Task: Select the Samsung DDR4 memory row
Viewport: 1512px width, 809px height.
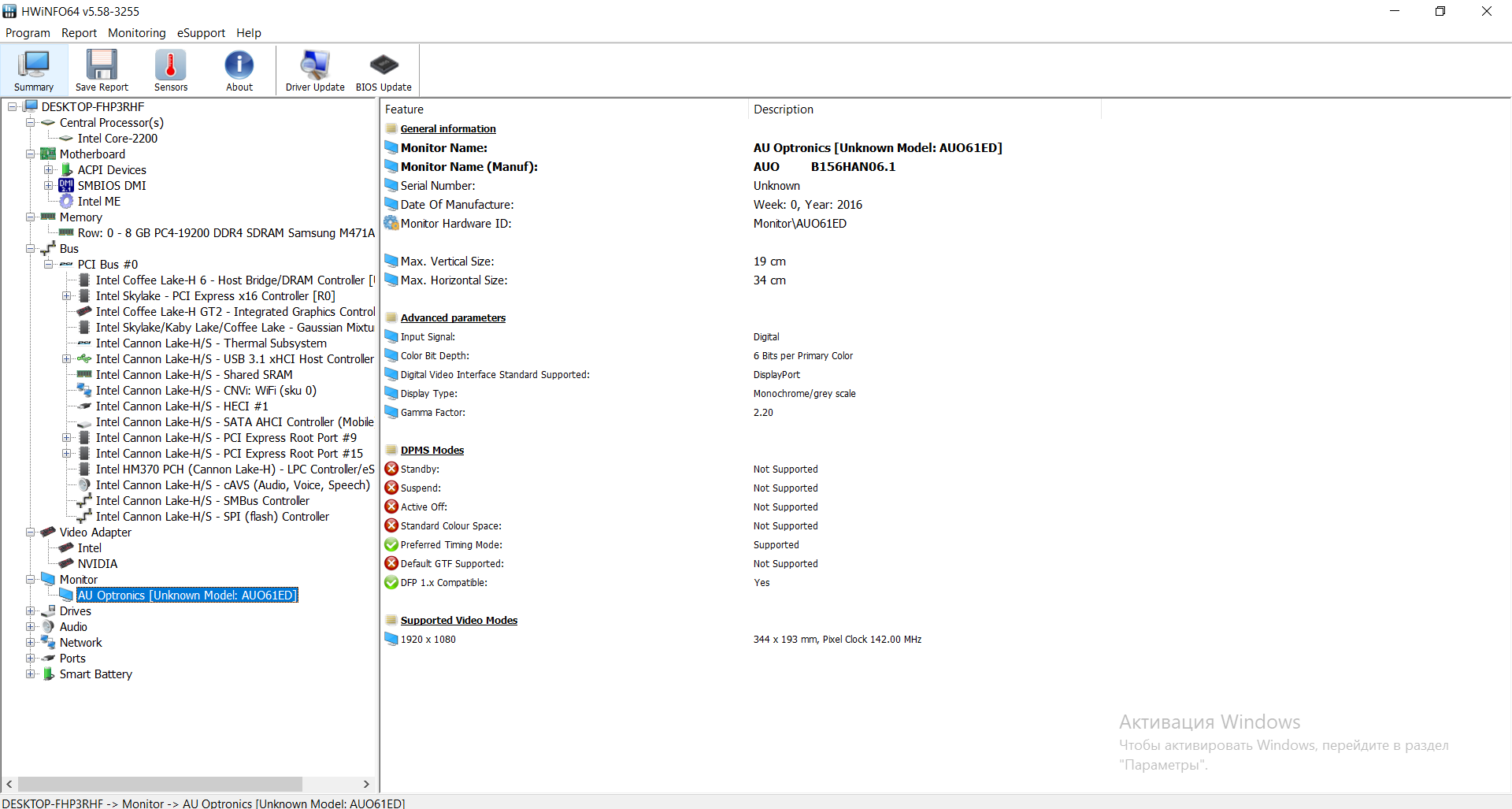Action: [226, 233]
